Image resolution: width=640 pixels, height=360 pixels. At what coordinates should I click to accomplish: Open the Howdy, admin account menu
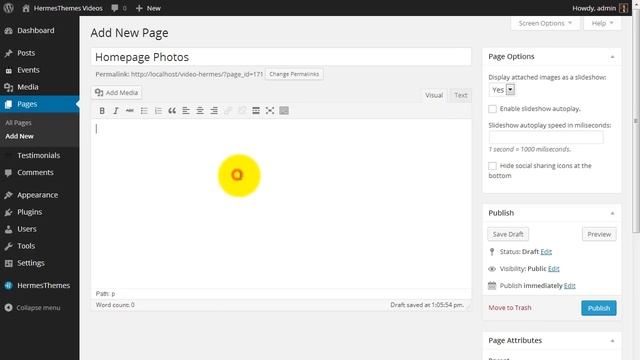pos(599,8)
